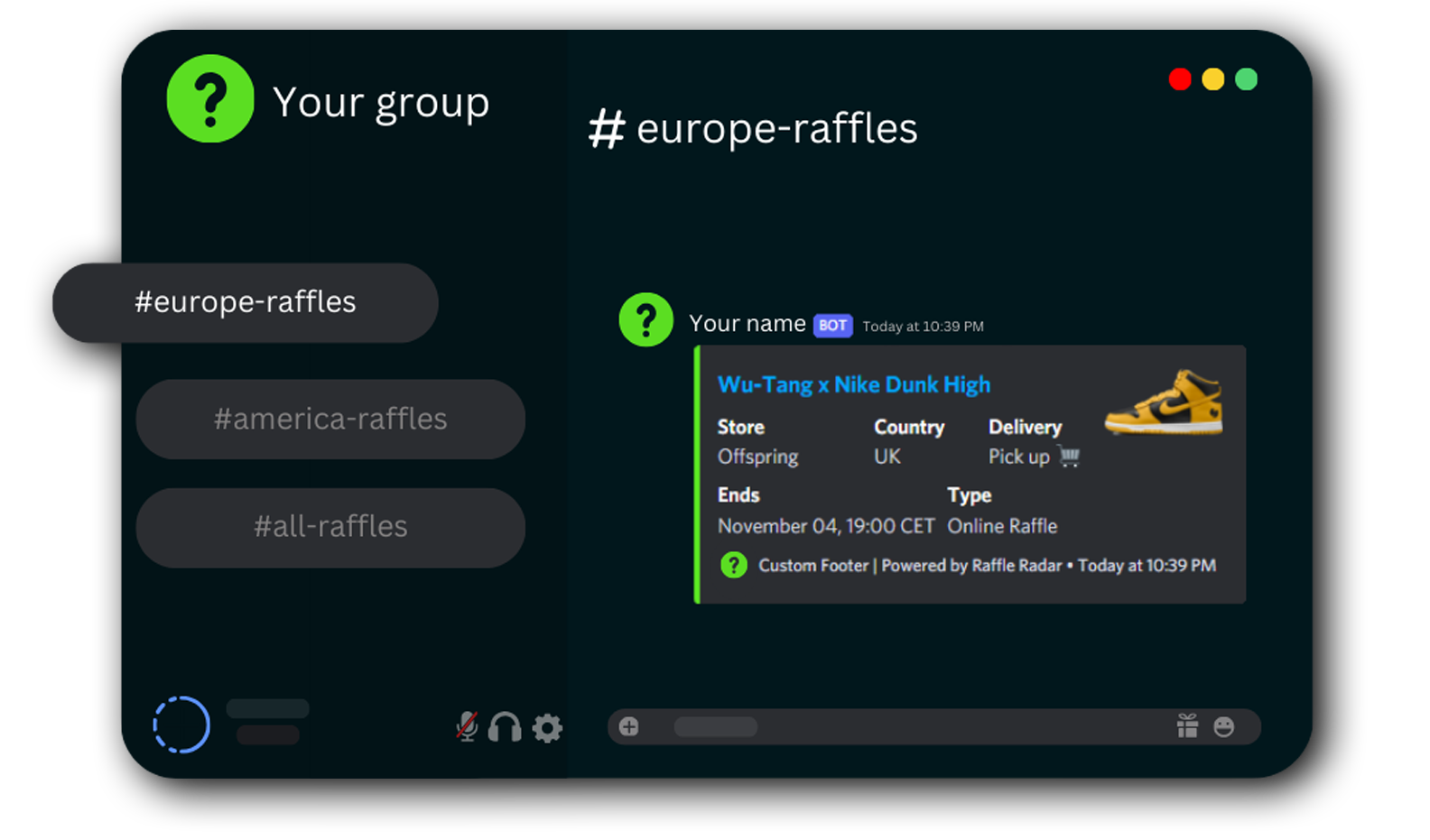Click the hash icon in channel header
The width and height of the screenshot is (1430, 840).
coord(607,129)
